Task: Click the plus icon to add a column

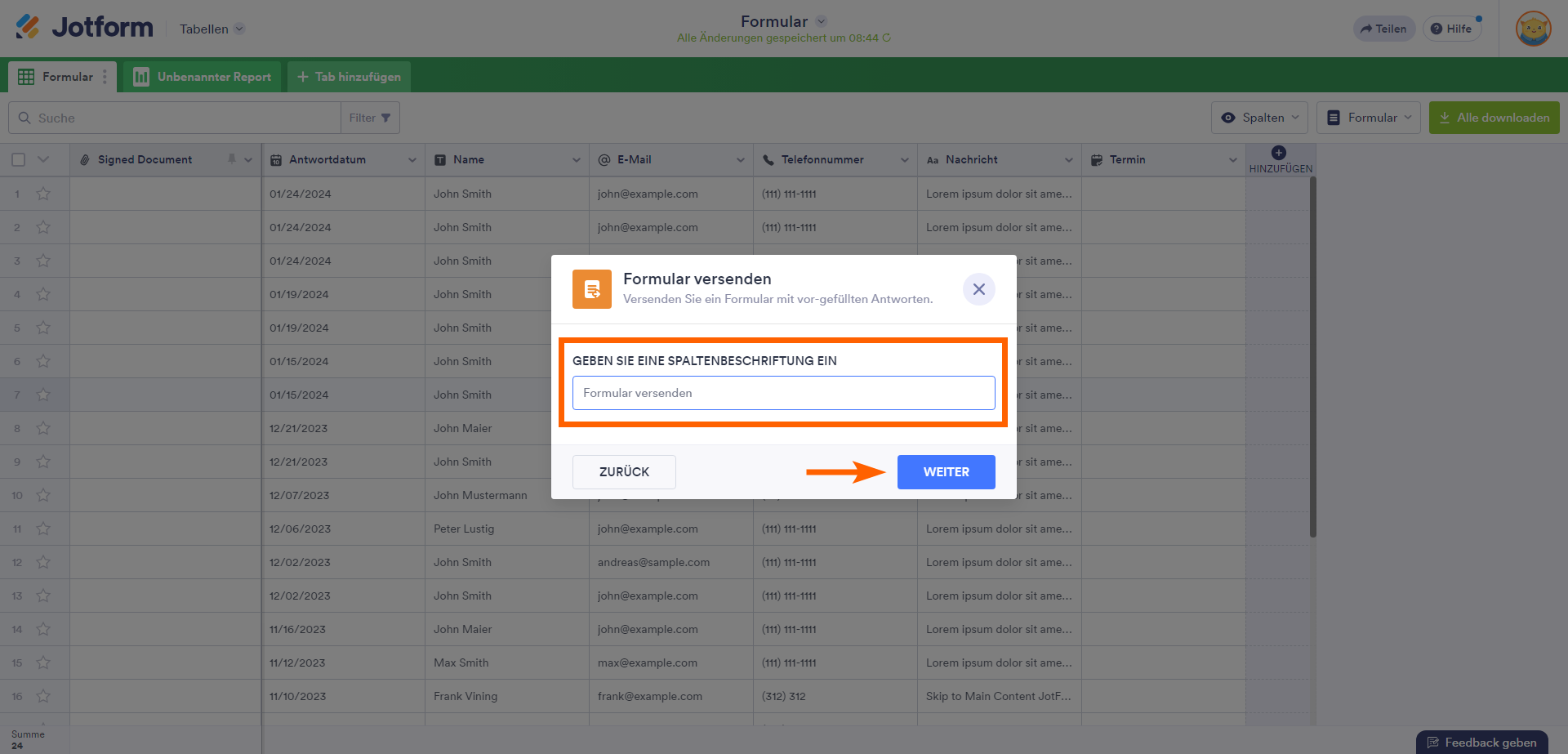Action: (x=1279, y=153)
